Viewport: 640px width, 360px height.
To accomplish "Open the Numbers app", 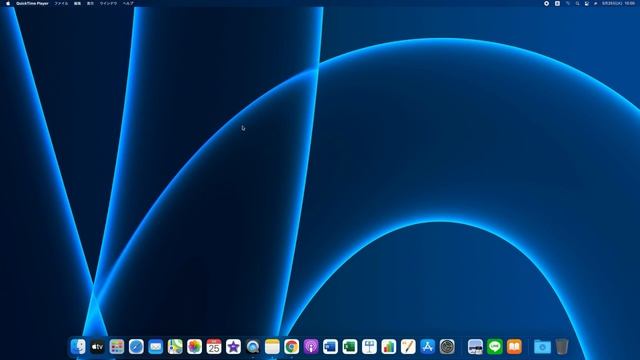I will point(389,347).
